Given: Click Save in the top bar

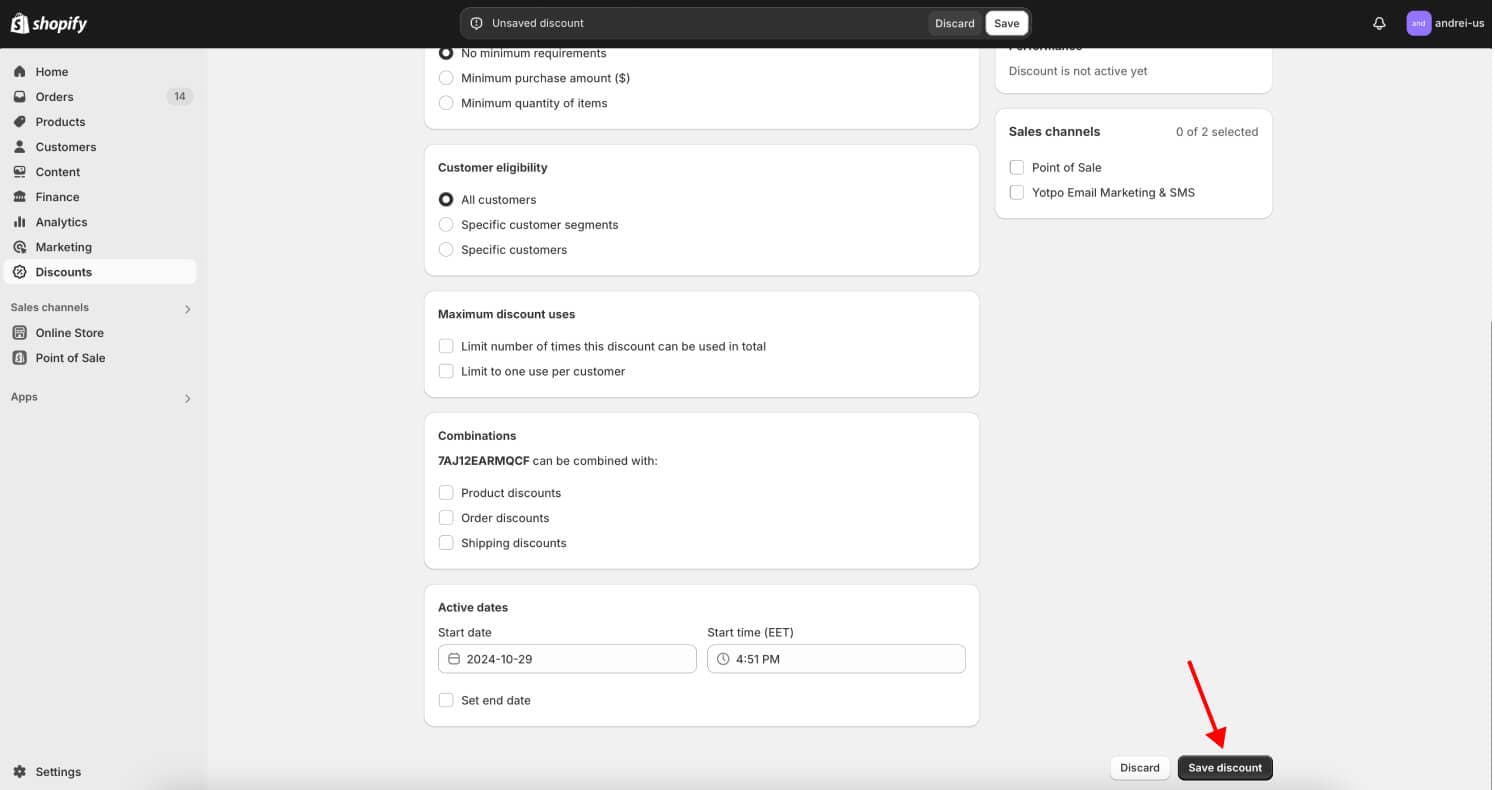Looking at the screenshot, I should [x=1006, y=23].
